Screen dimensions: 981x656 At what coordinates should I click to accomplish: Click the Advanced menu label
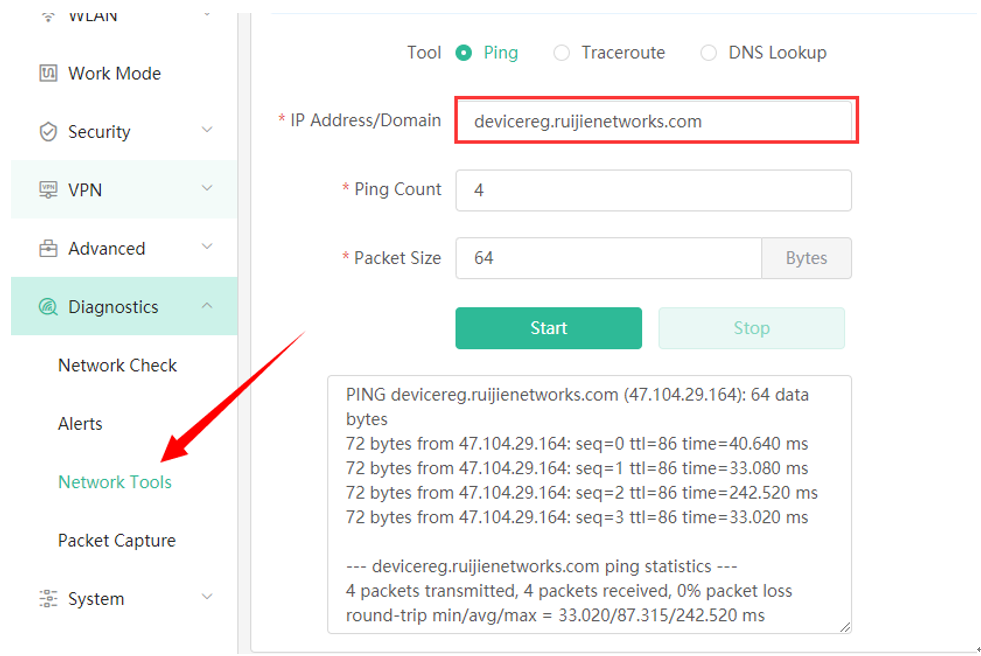[107, 248]
